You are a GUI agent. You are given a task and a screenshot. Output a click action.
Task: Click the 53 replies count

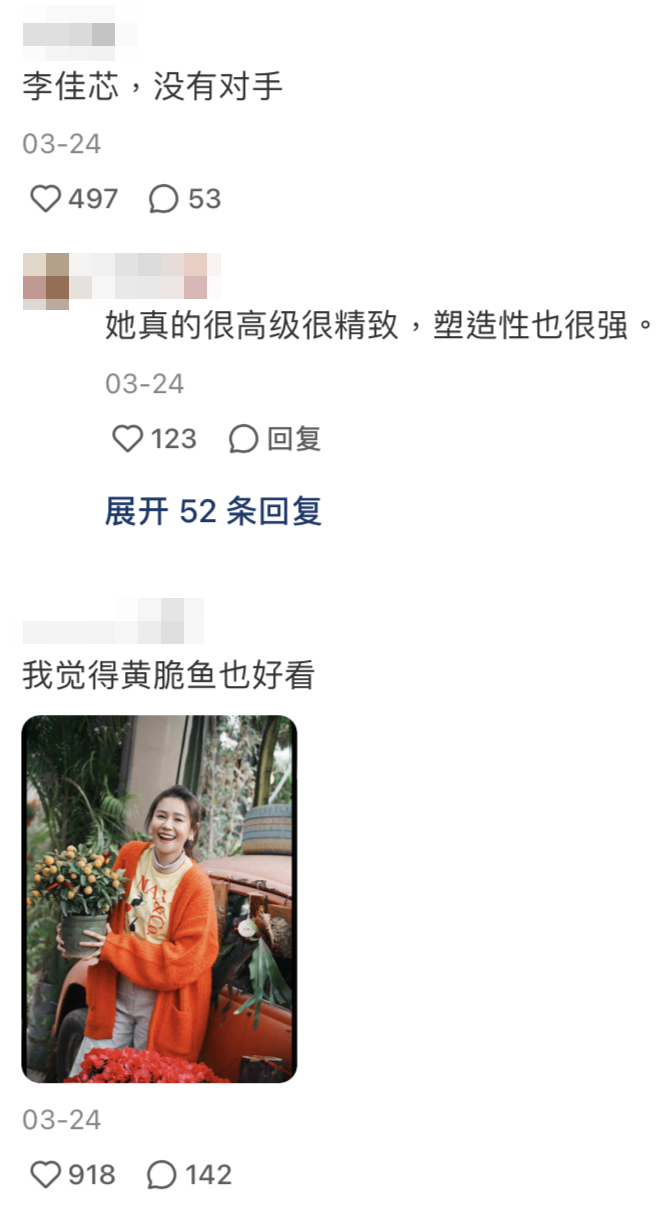coord(204,199)
